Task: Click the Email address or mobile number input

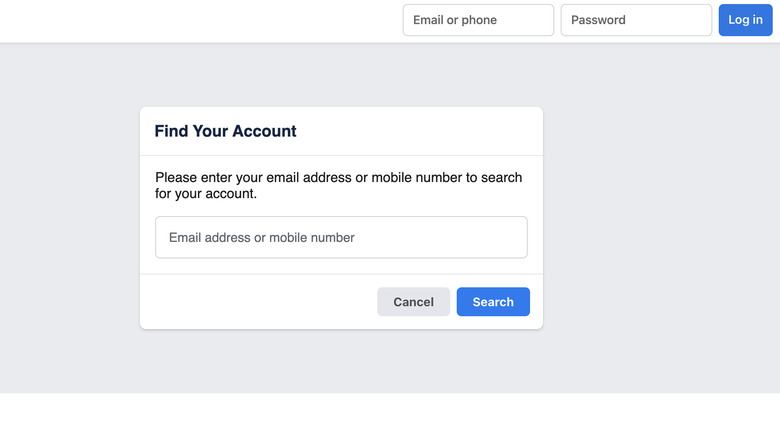Action: 341,238
